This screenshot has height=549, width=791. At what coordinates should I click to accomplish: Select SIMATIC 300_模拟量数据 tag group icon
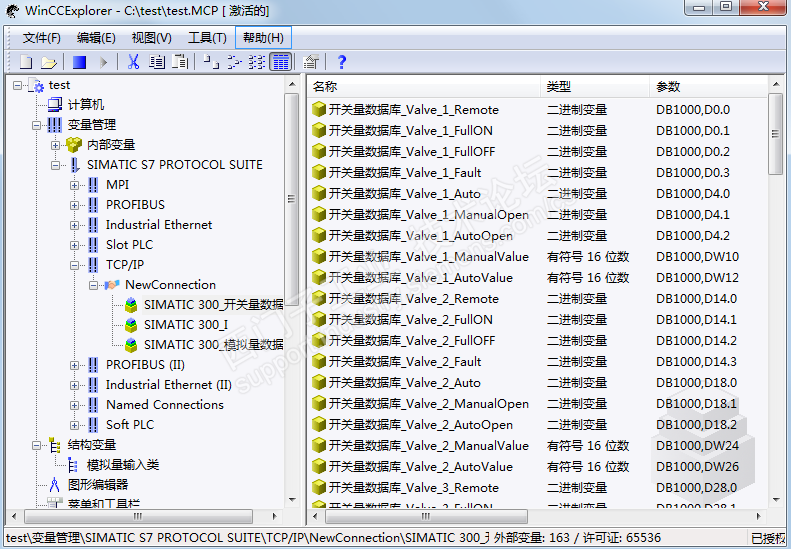pos(131,345)
